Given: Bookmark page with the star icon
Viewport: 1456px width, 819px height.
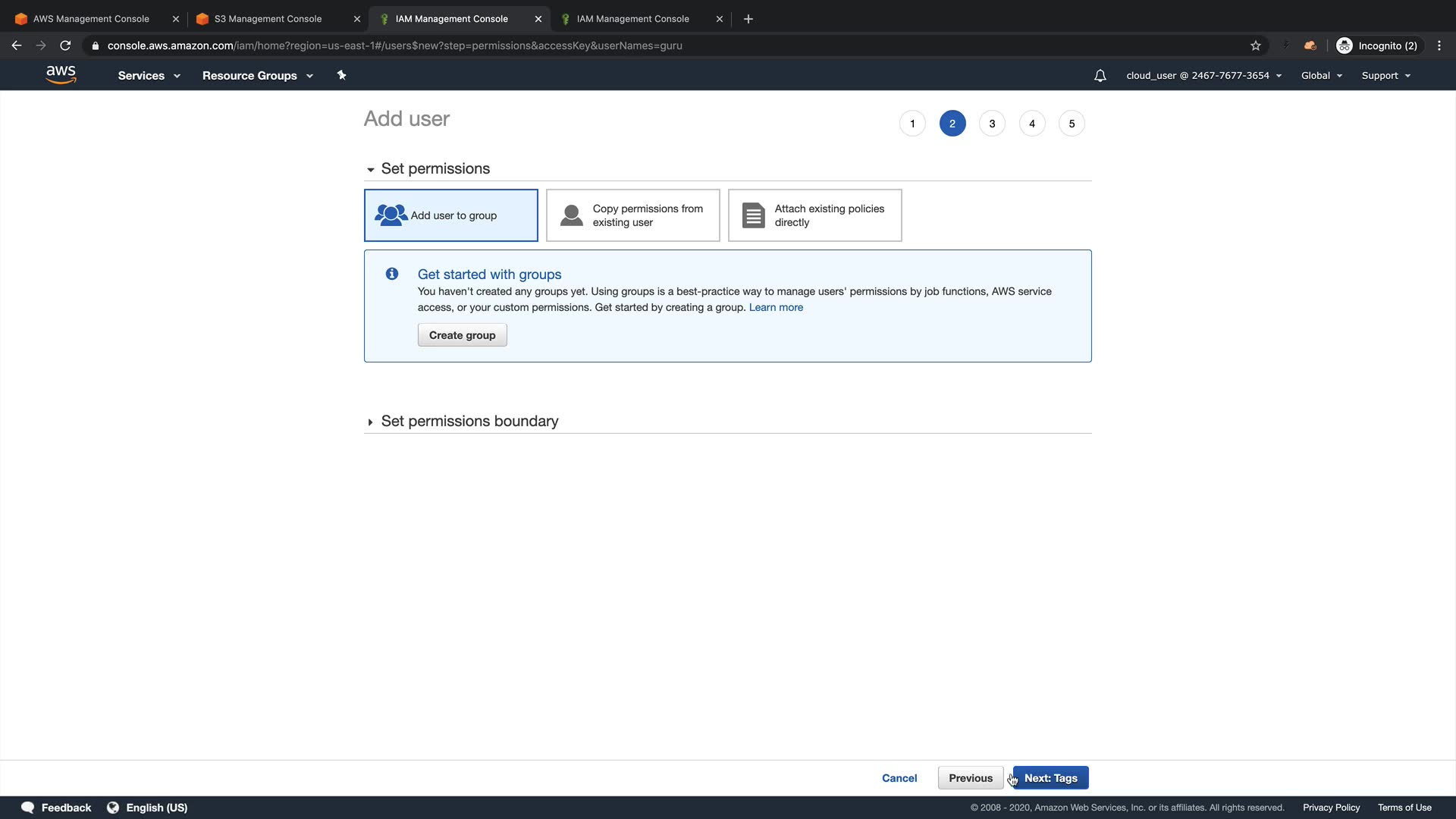Looking at the screenshot, I should [1255, 45].
